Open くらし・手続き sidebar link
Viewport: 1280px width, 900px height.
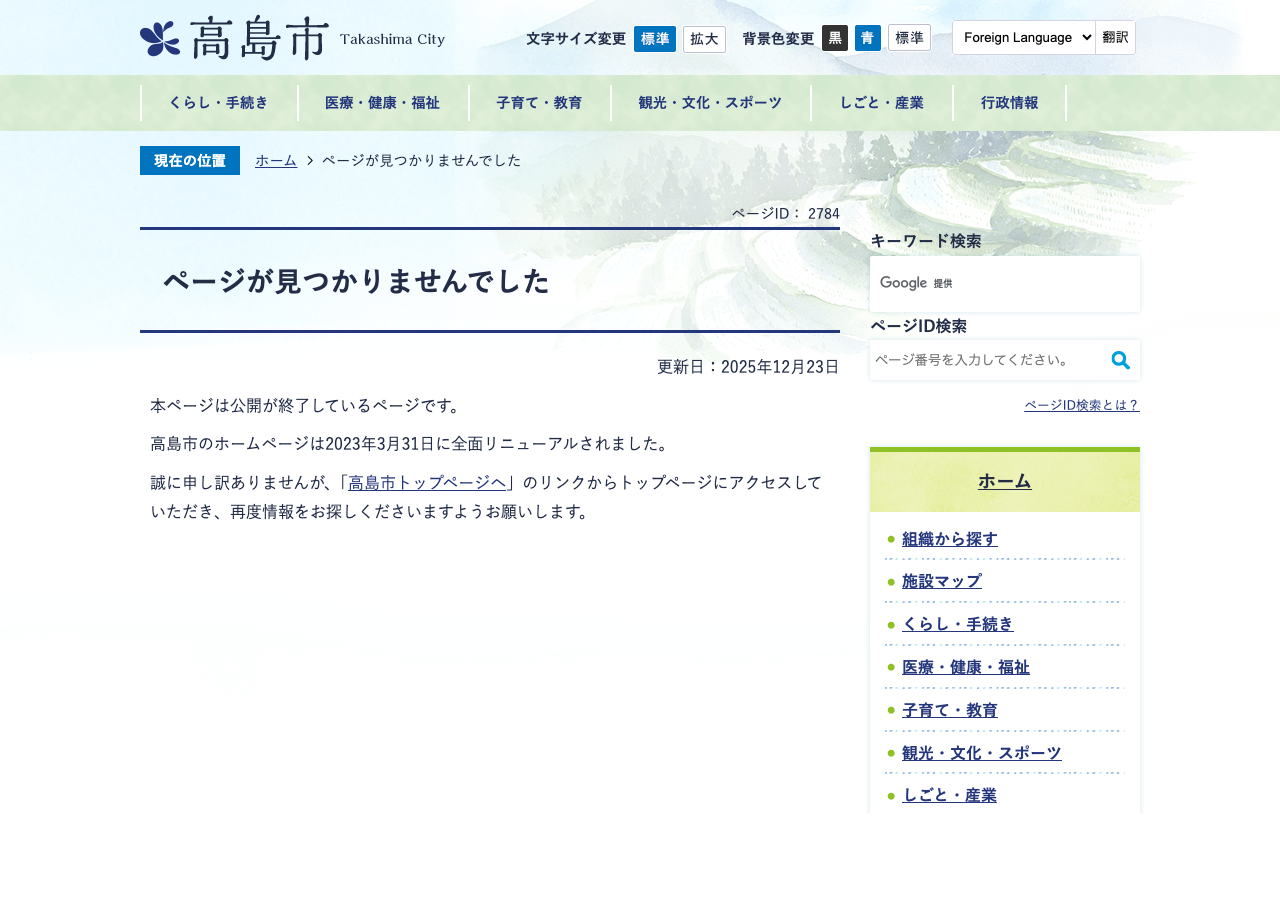(x=958, y=624)
